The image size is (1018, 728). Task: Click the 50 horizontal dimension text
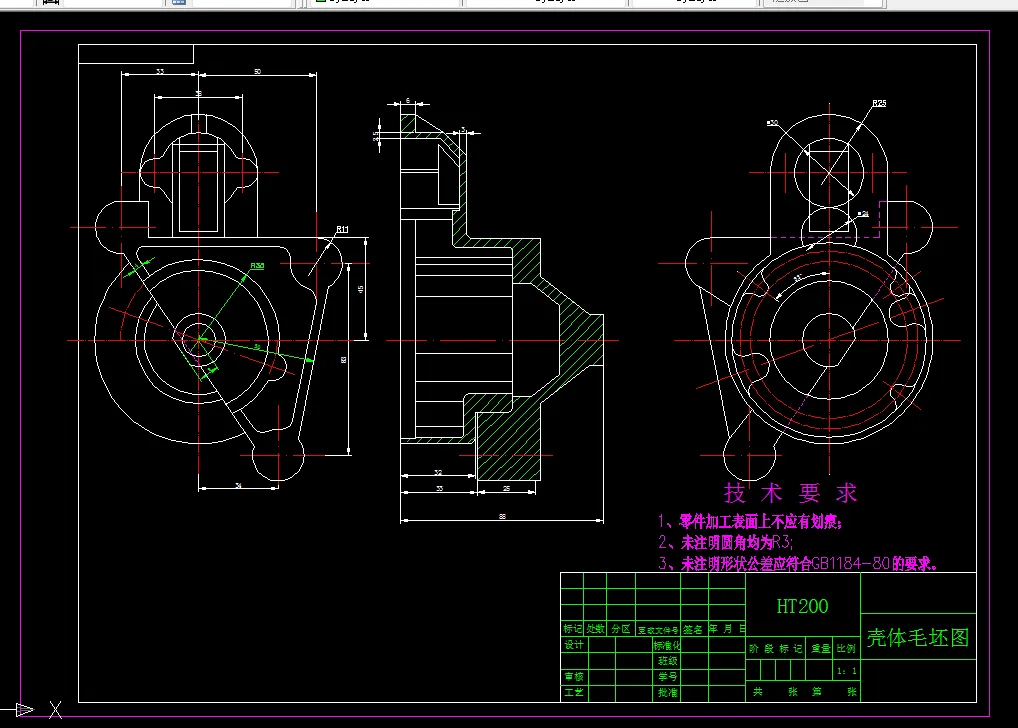258,71
